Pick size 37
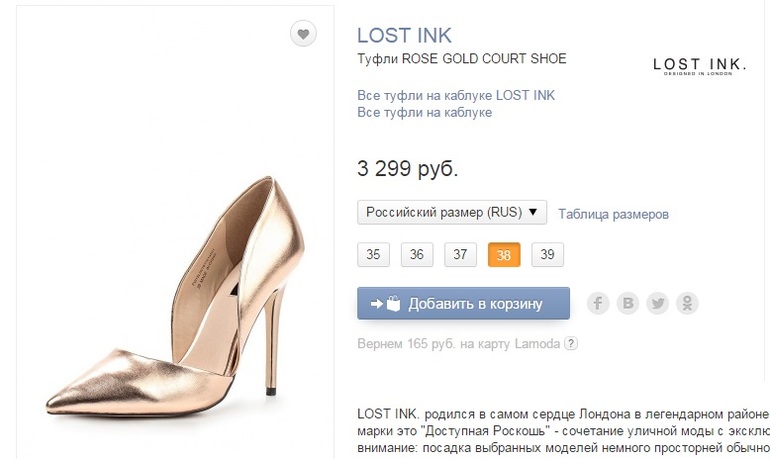The image size is (770, 459). coord(460,255)
